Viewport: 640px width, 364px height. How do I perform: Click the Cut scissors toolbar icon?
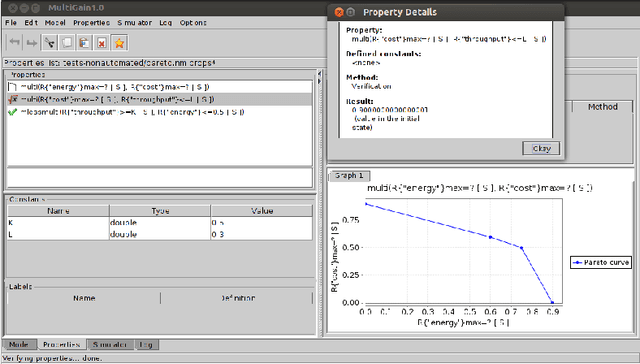50,42
